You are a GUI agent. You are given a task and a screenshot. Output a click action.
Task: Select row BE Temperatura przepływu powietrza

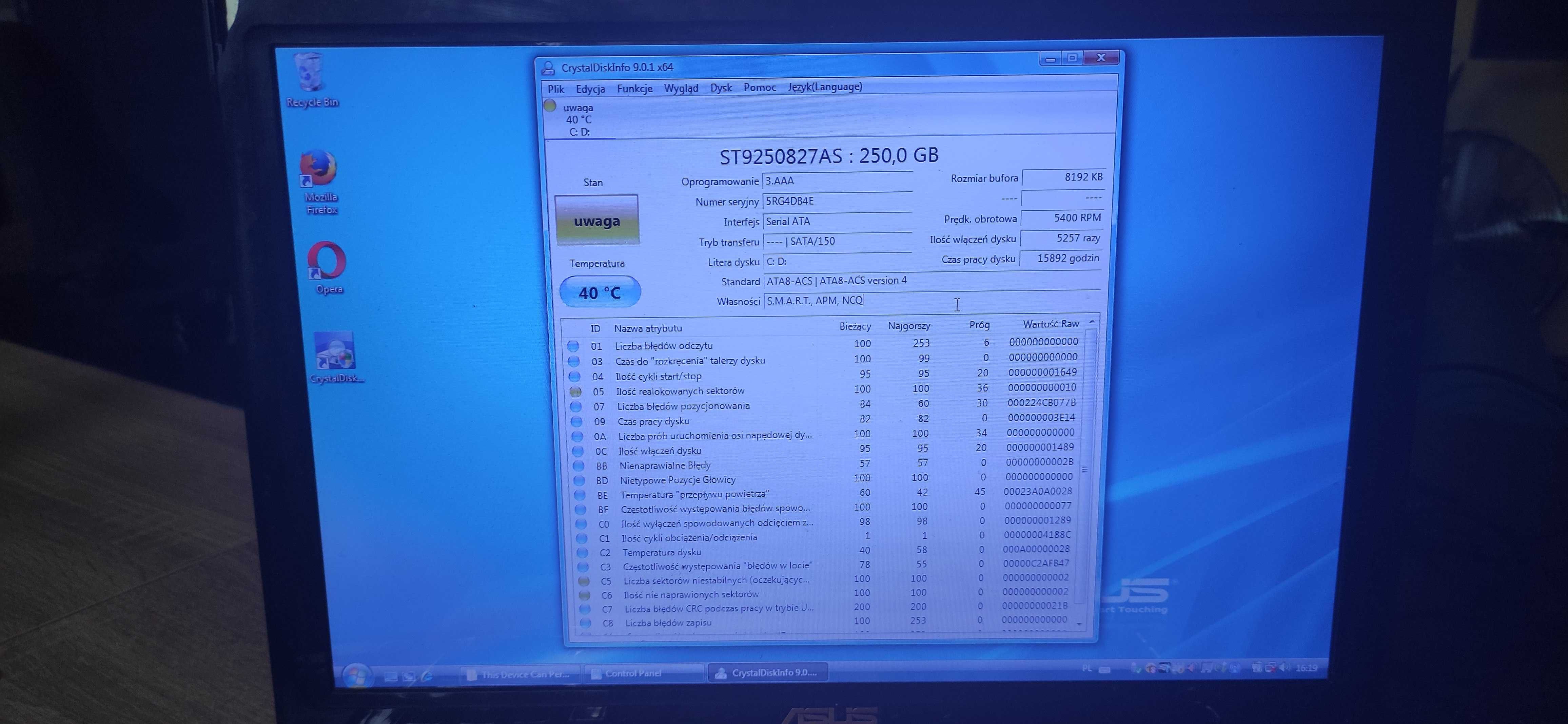click(x=824, y=493)
